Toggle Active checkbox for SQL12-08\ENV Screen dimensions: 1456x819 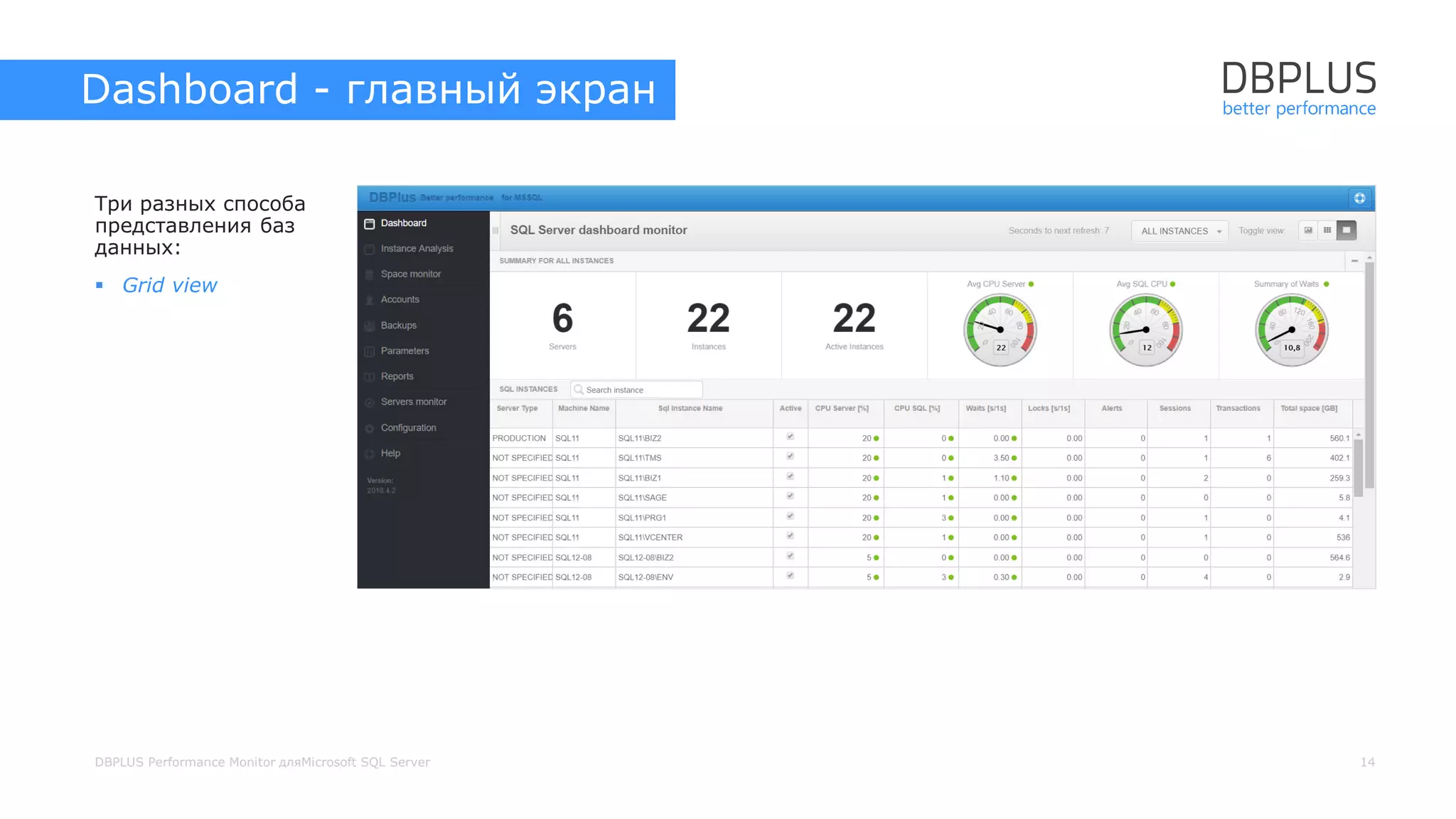coord(790,576)
